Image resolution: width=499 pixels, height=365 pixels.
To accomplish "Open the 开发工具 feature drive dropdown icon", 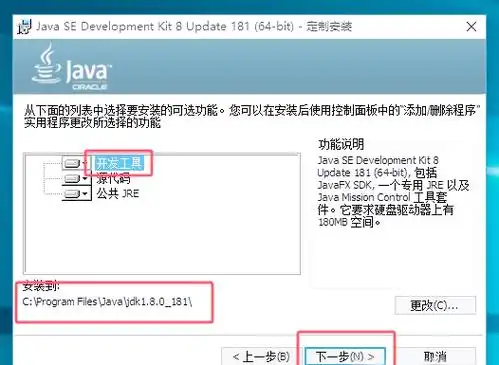I will pyautogui.click(x=76, y=163).
